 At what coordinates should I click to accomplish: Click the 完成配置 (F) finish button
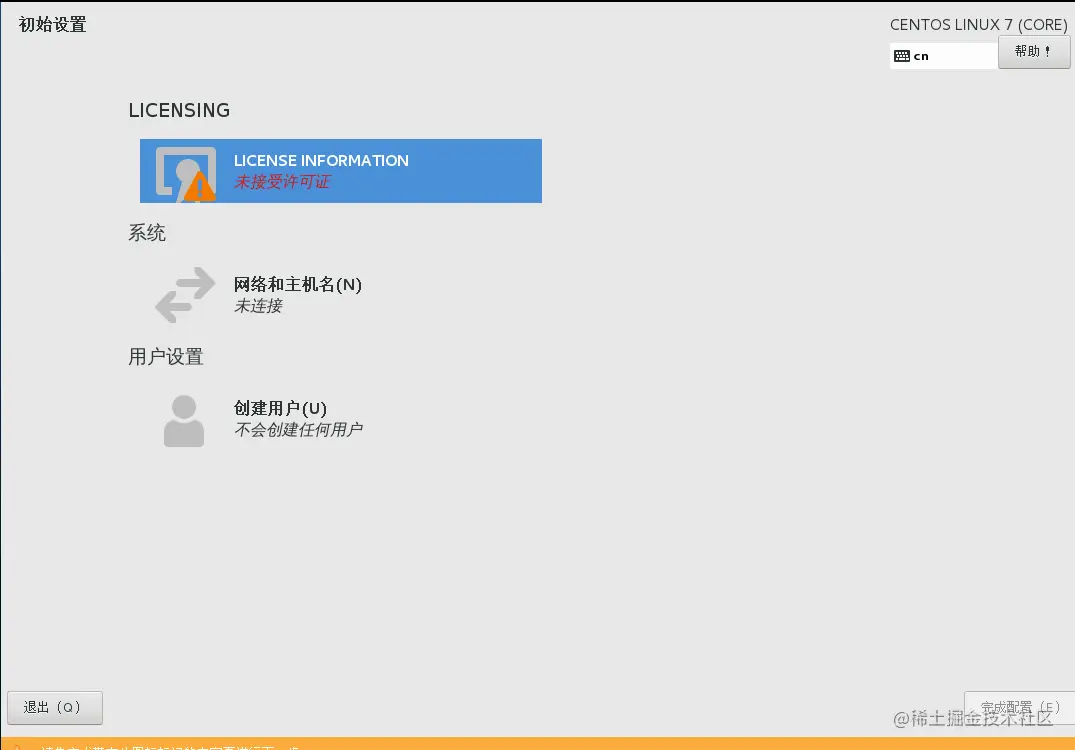[x=1019, y=707]
